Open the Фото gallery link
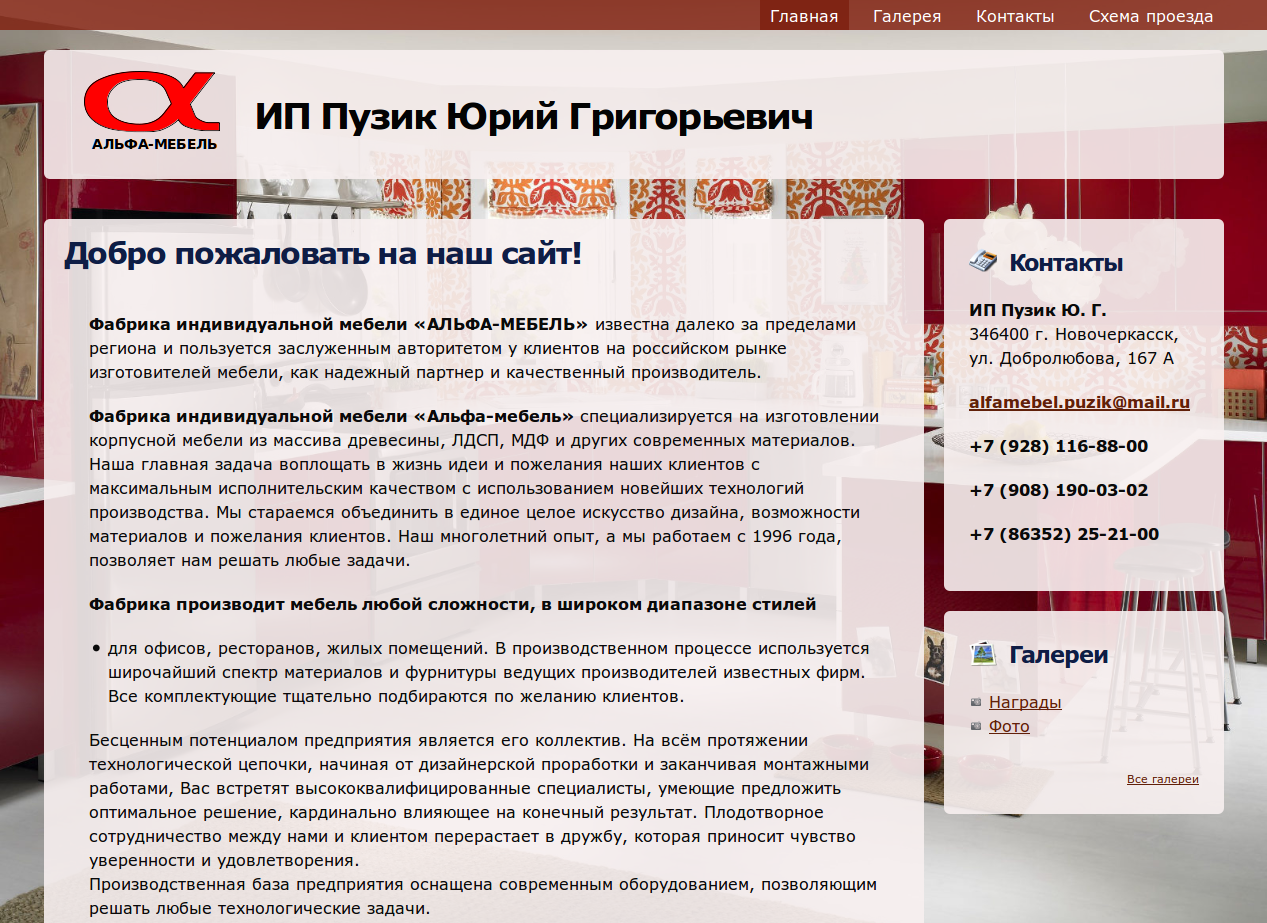Screen dimensions: 1267x923 click(1009, 727)
